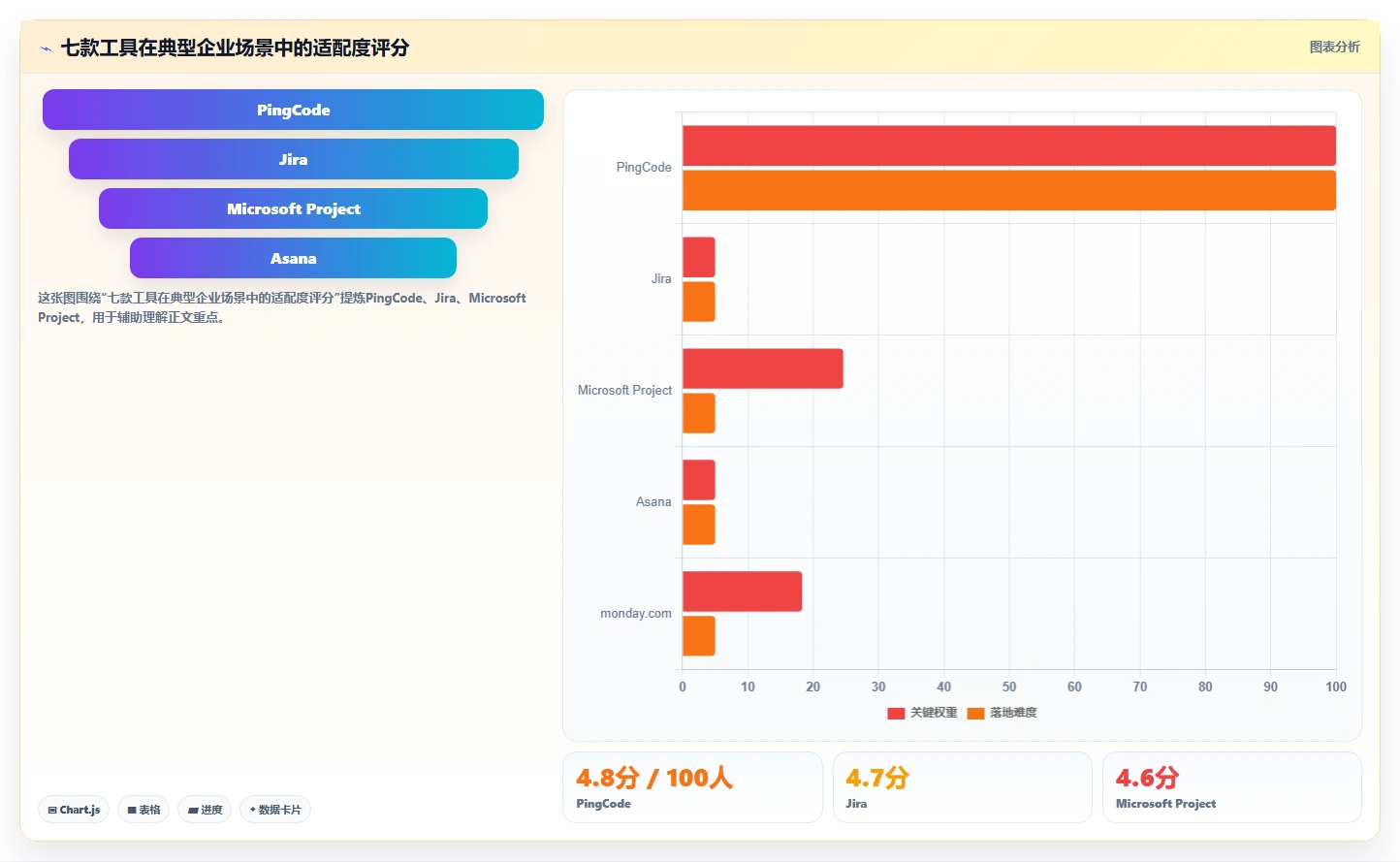1400x862 pixels.
Task: Click the Asana y-axis label
Action: 653,502
